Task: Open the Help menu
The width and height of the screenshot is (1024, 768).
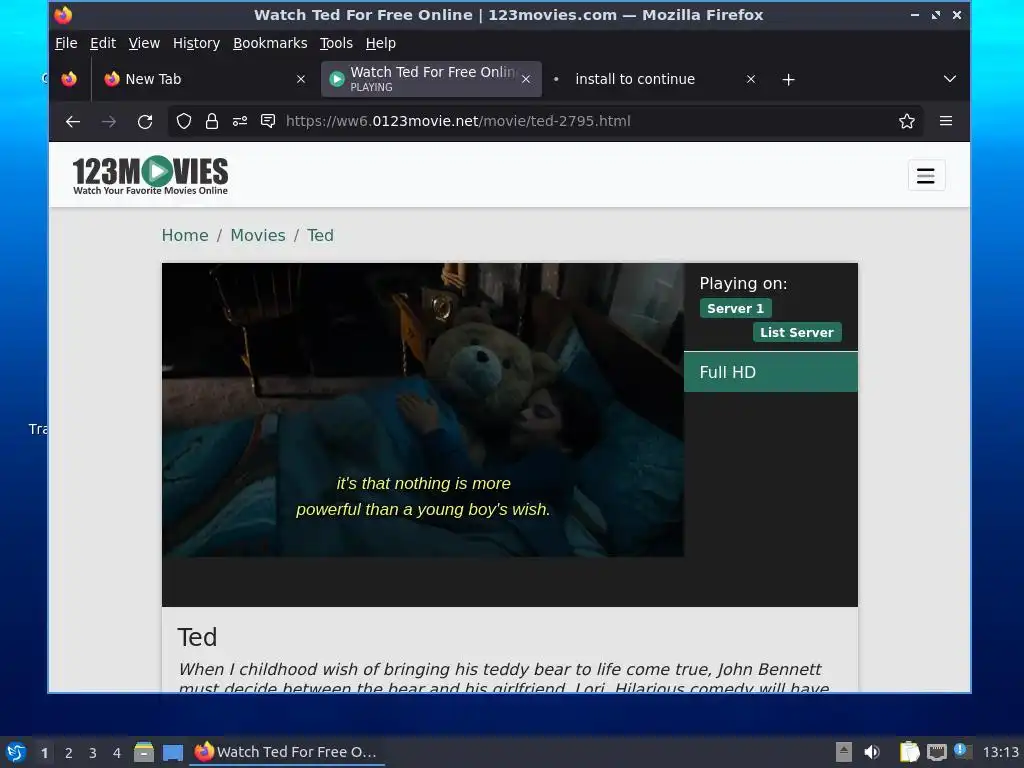Action: click(380, 43)
